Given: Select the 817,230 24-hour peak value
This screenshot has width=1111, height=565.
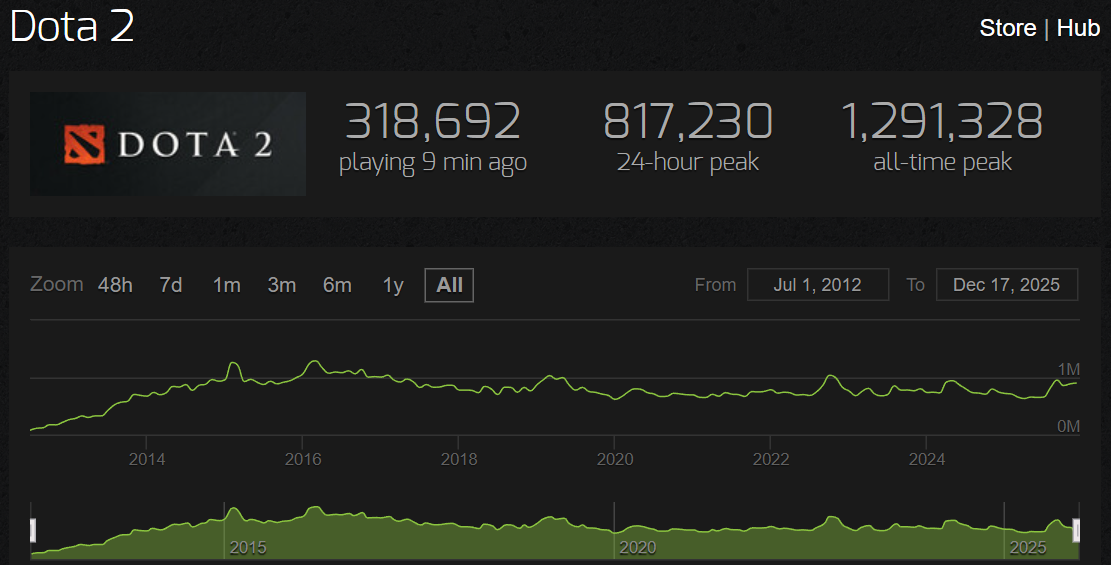Looking at the screenshot, I should pyautogui.click(x=688, y=121).
